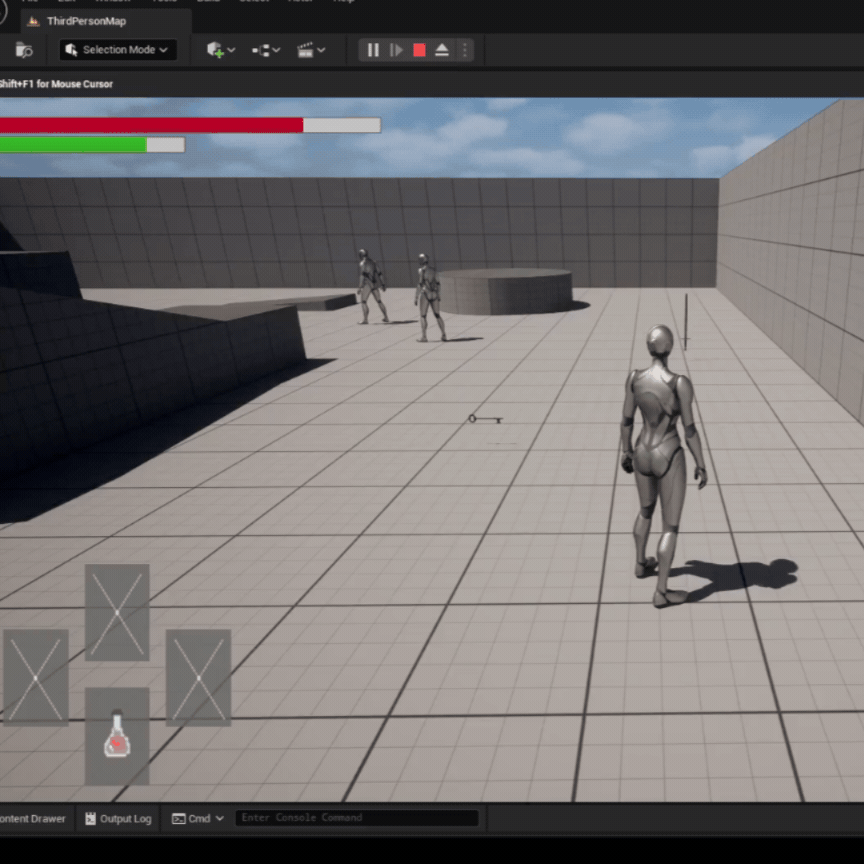864x864 pixels.
Task: Click the red health bar
Action: click(190, 125)
